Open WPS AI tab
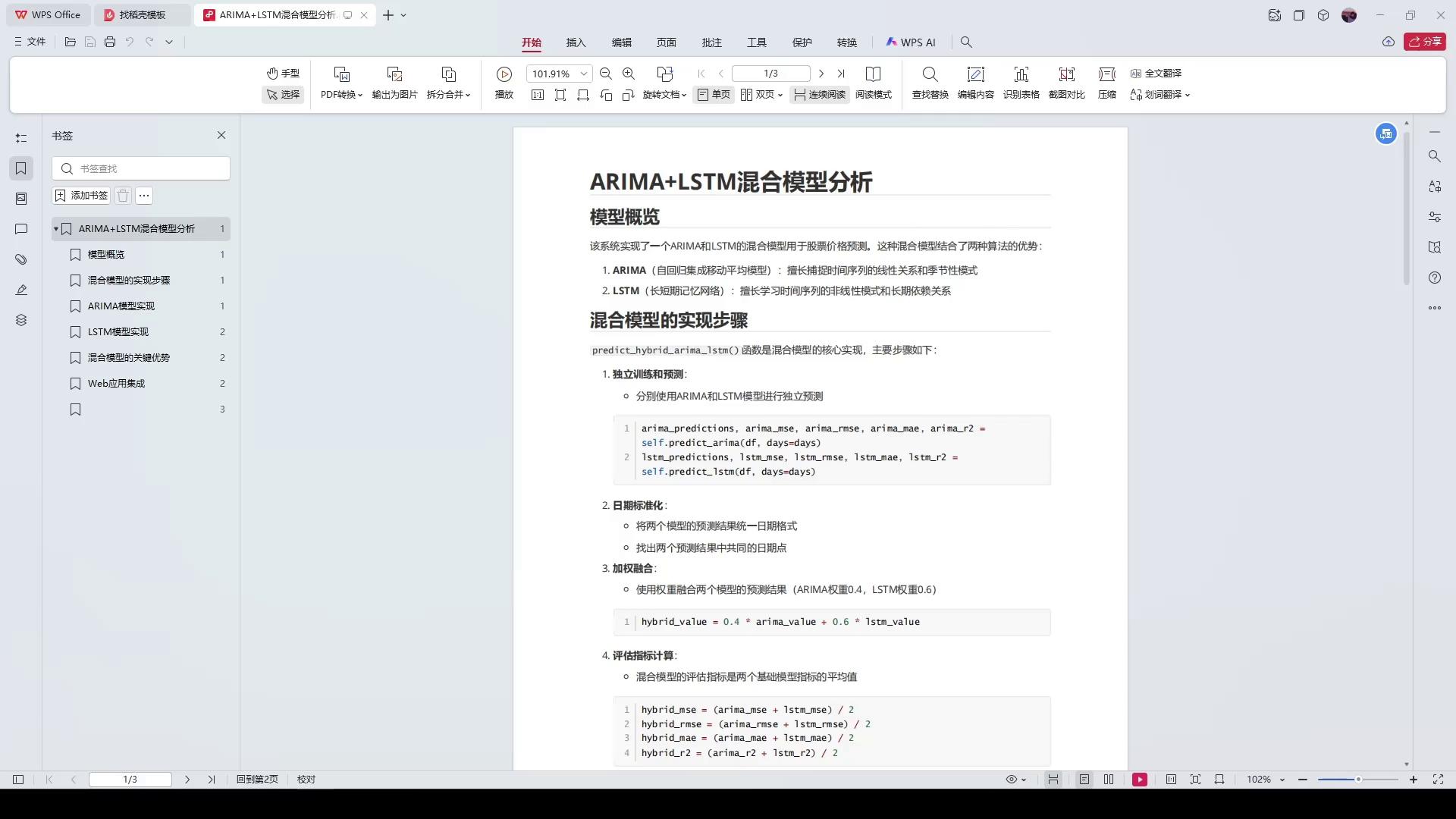Viewport: 1456px width, 819px height. pos(911,42)
